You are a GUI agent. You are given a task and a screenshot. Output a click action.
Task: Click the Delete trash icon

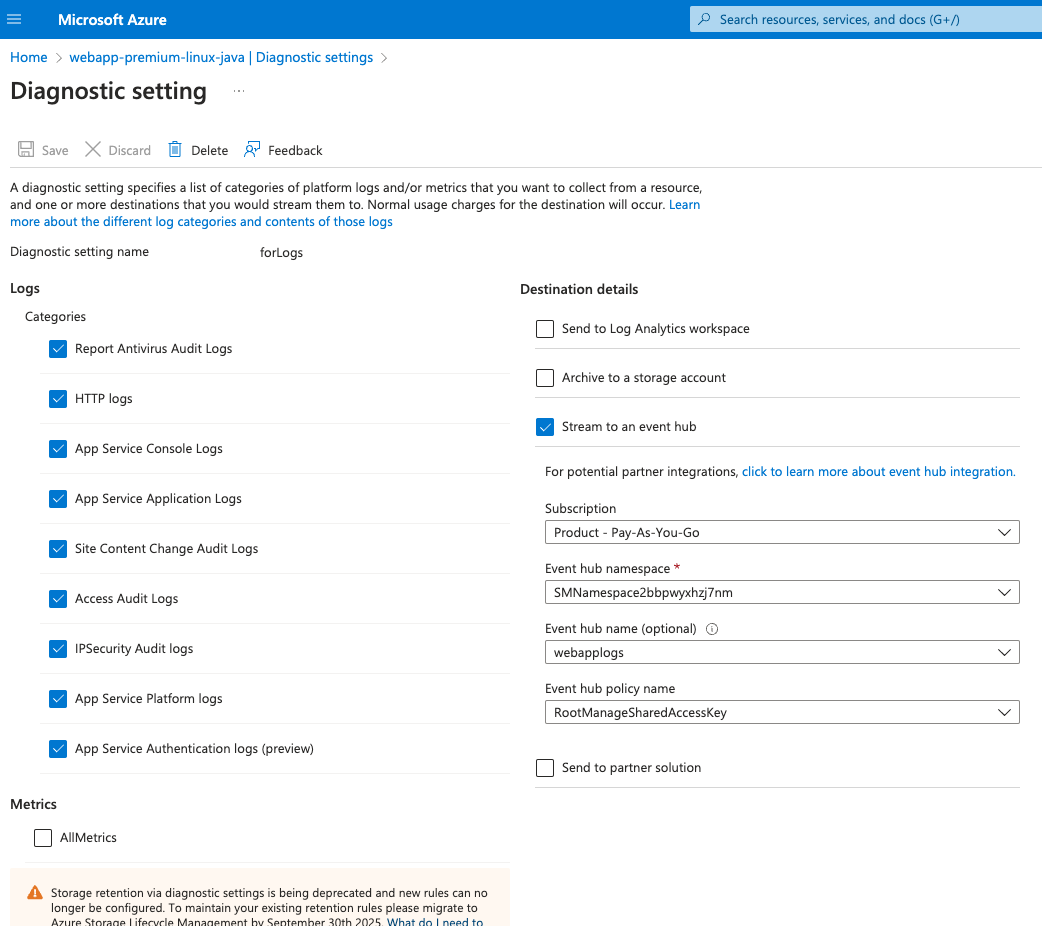[175, 150]
